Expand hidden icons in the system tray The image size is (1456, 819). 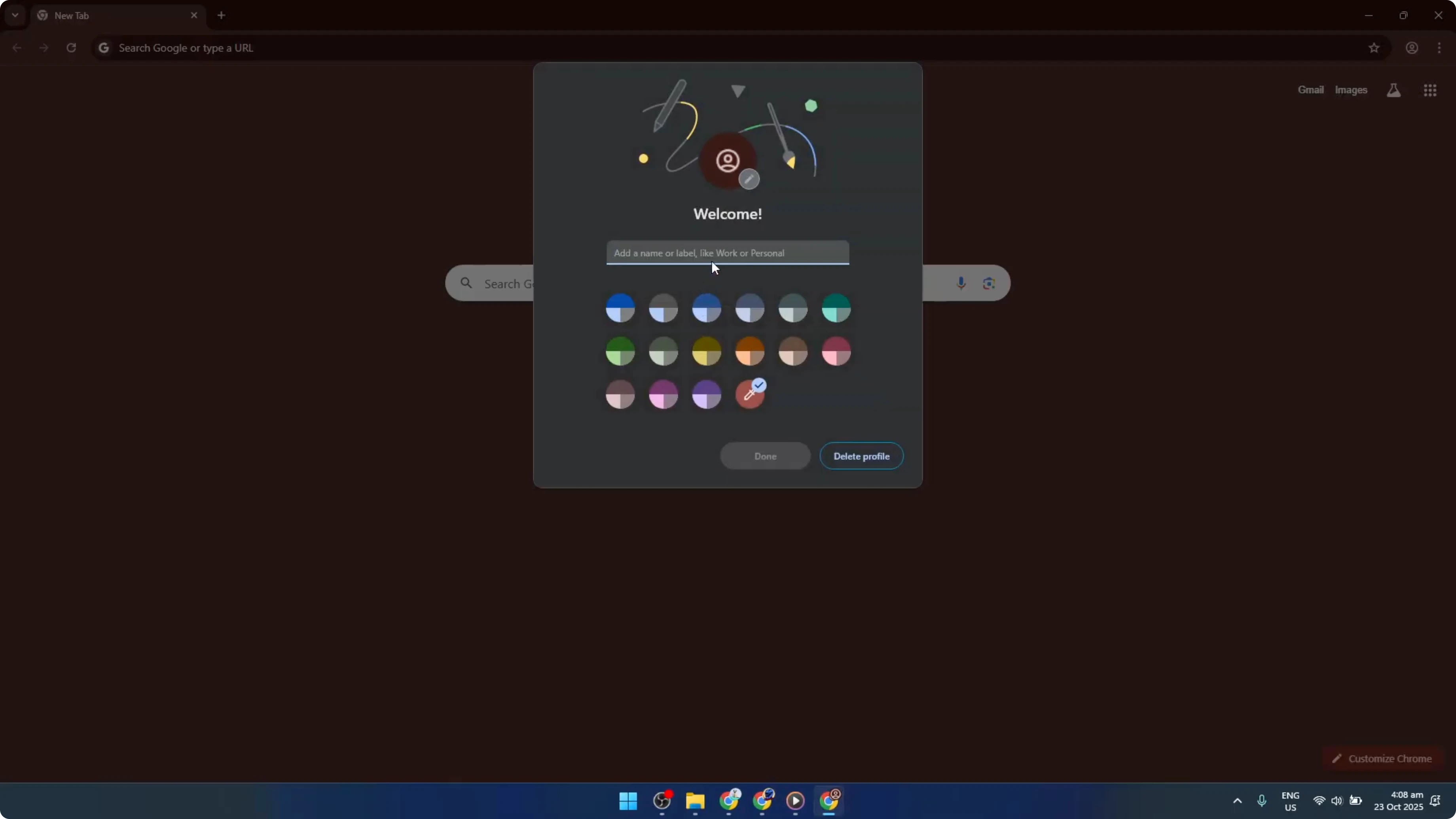coord(1237,801)
